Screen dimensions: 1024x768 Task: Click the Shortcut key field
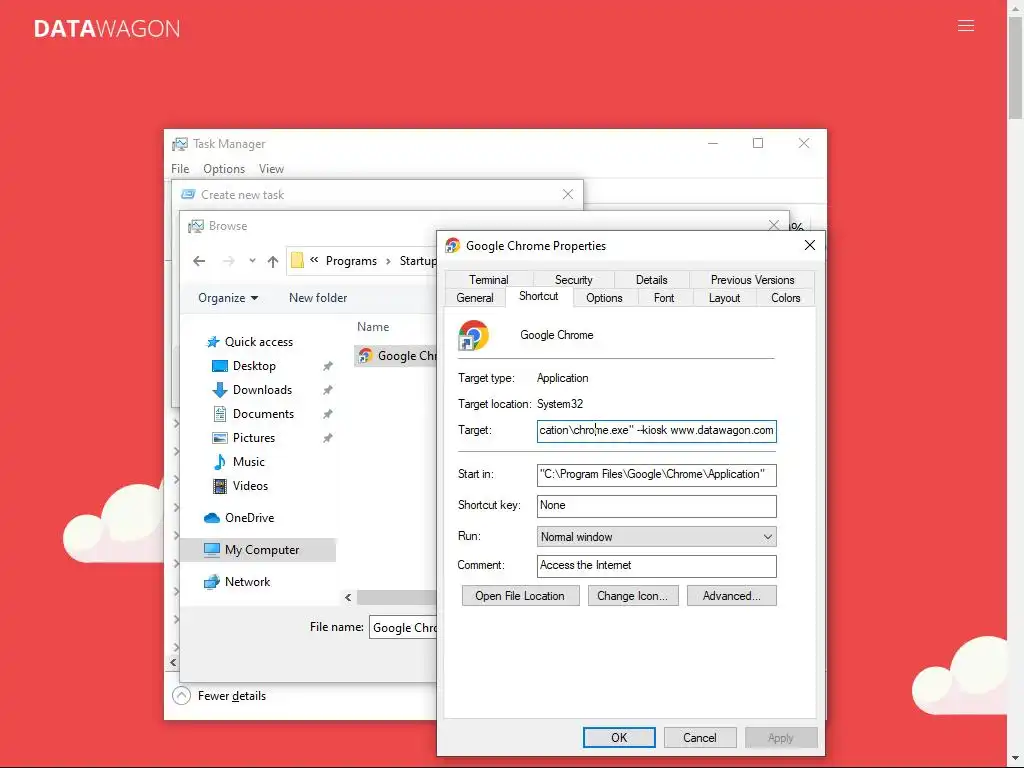point(656,505)
